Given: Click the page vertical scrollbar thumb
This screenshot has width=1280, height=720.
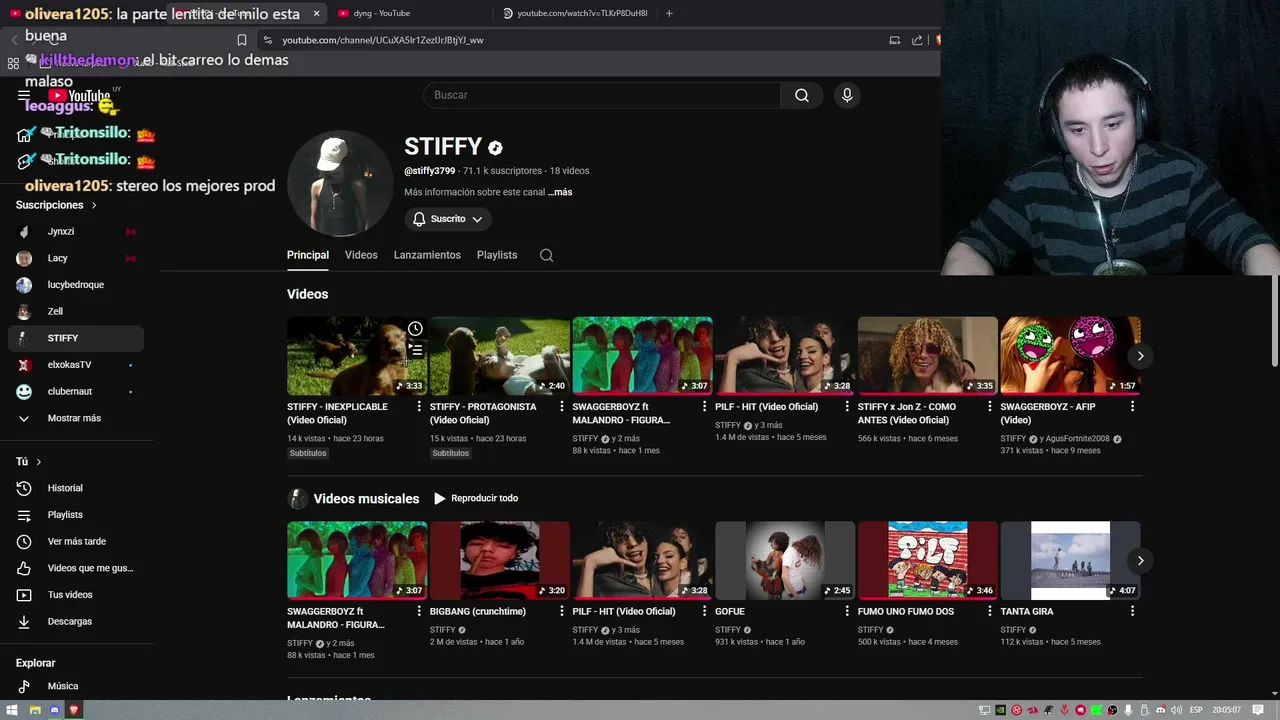Looking at the screenshot, I should (1274, 321).
